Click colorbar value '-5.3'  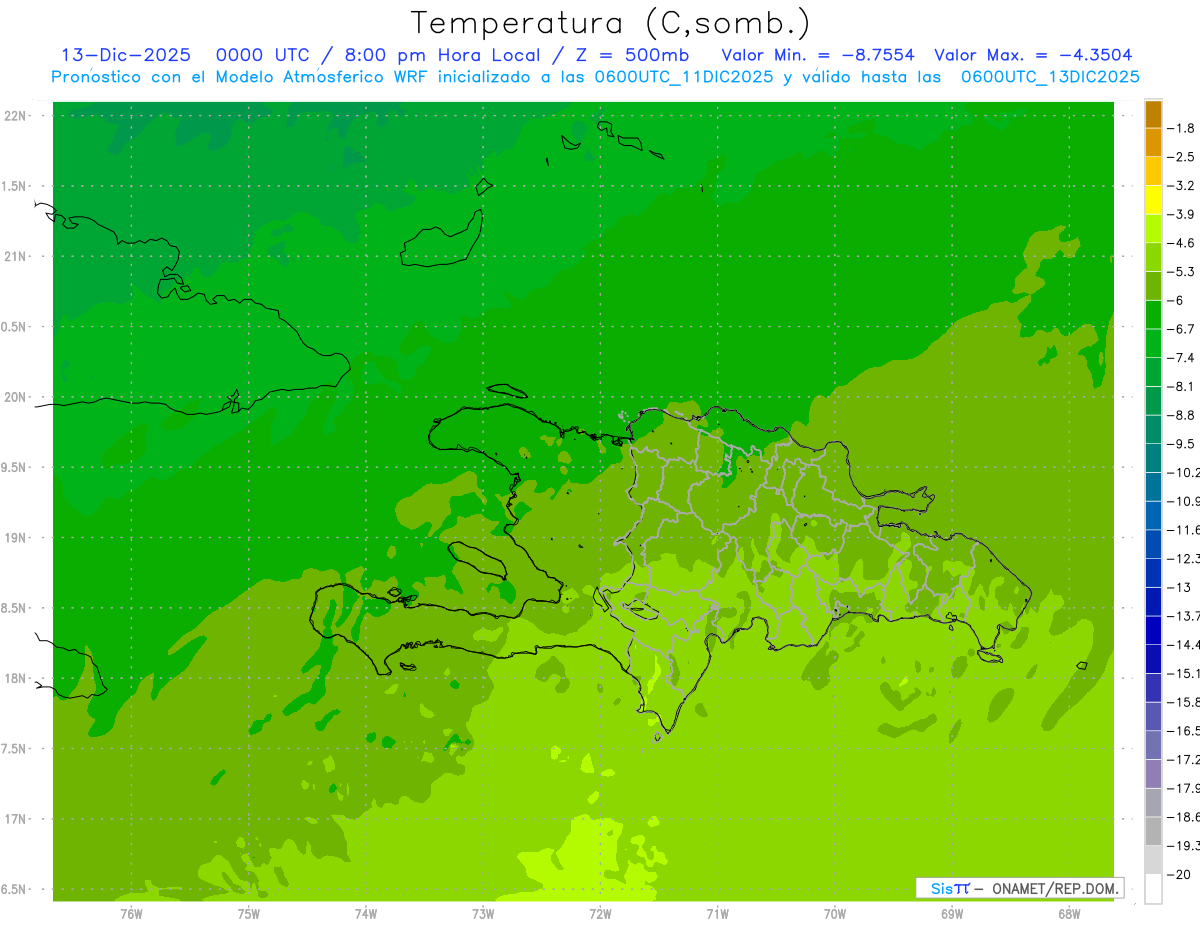tap(1181, 271)
